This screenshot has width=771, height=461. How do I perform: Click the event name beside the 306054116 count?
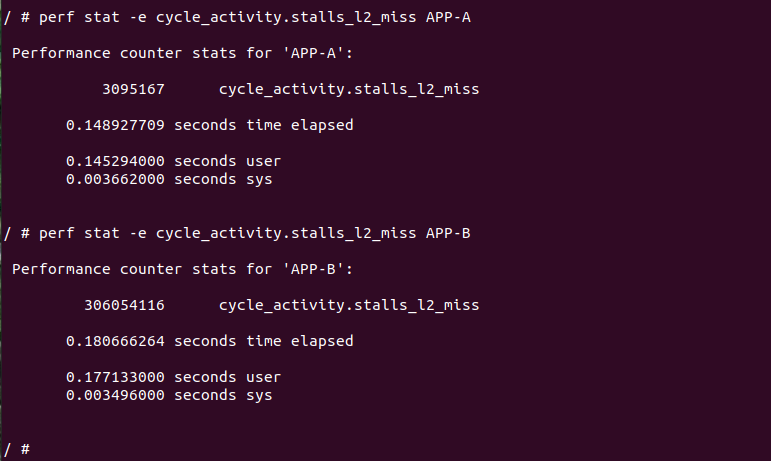348,305
